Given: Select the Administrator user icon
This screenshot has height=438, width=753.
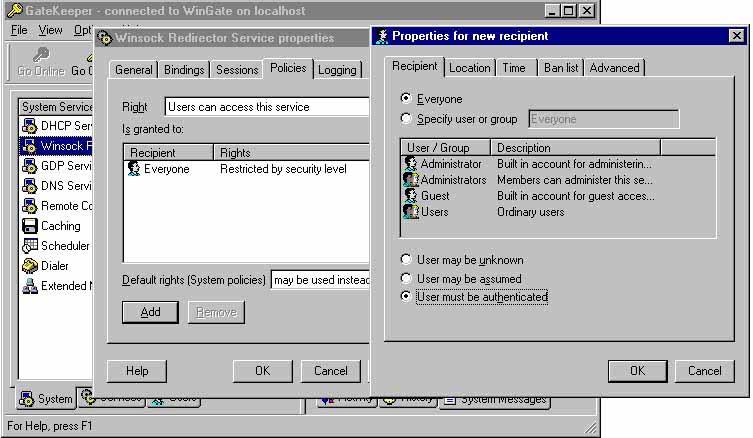Looking at the screenshot, I should point(410,164).
